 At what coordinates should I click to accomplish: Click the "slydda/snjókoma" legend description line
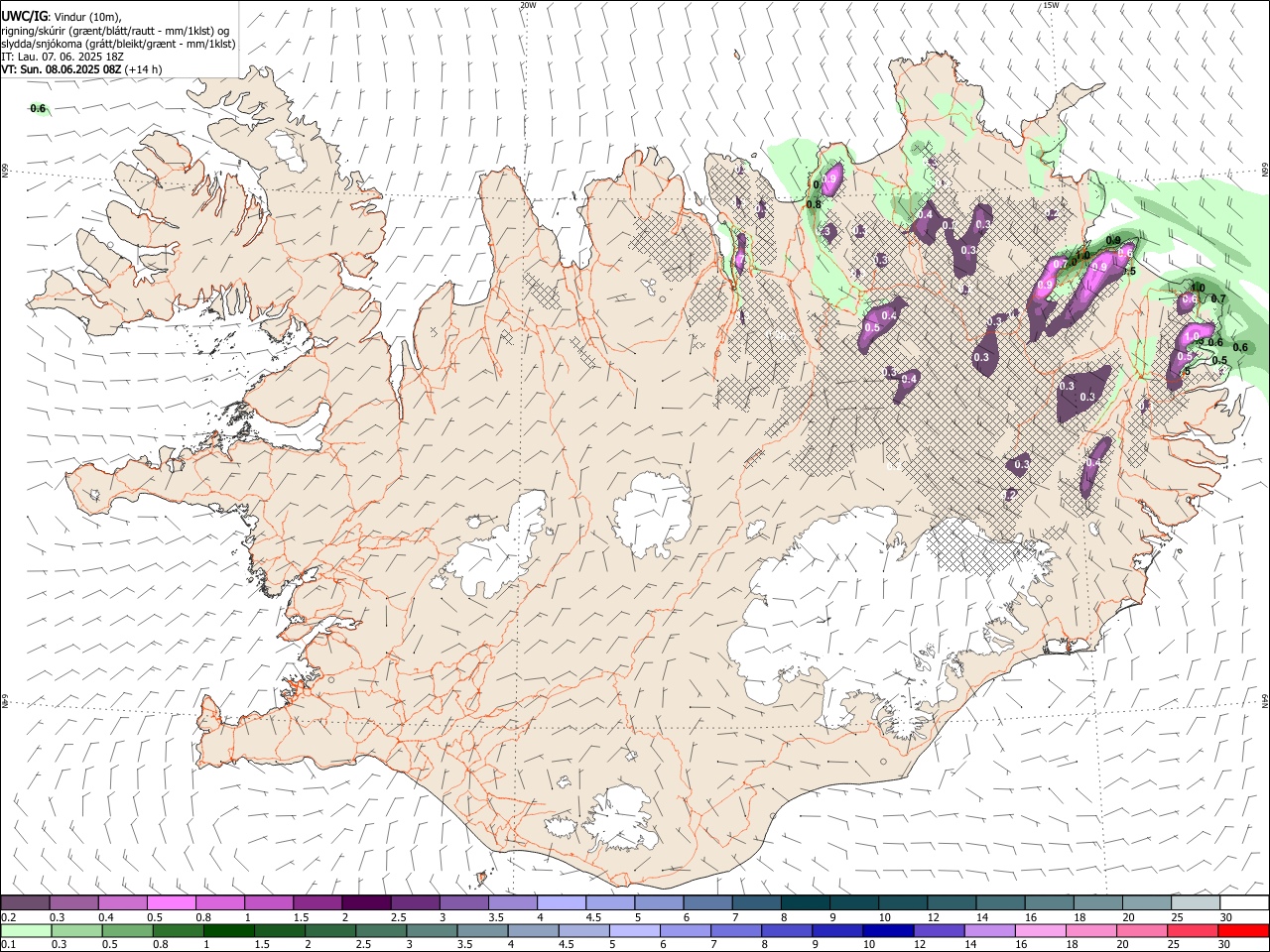[x=118, y=44]
